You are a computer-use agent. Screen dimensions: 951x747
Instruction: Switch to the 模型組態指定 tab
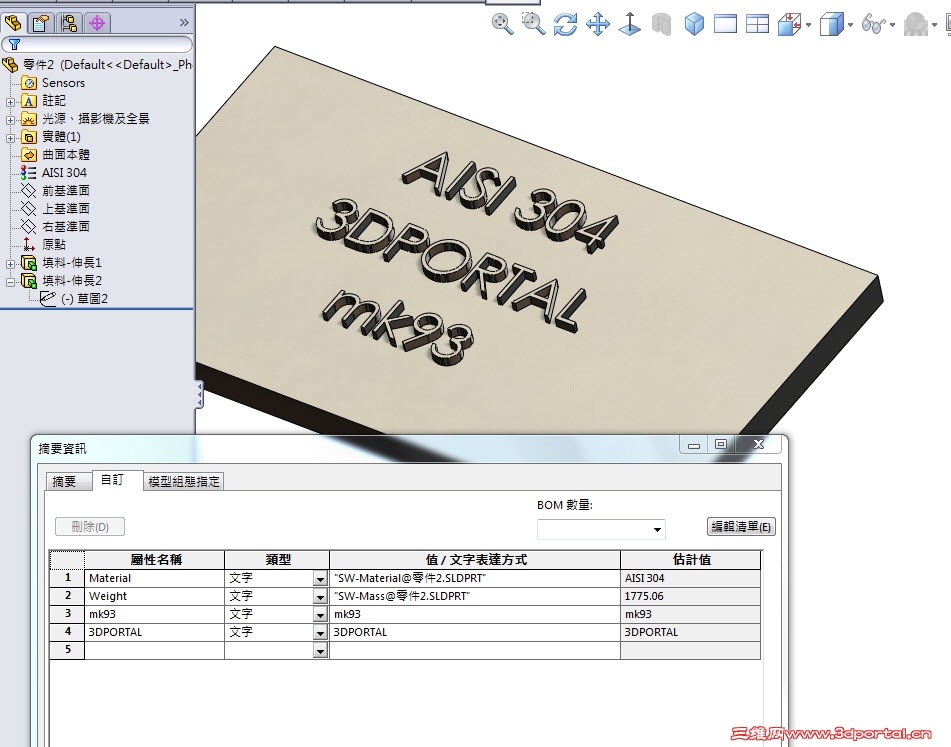click(184, 481)
